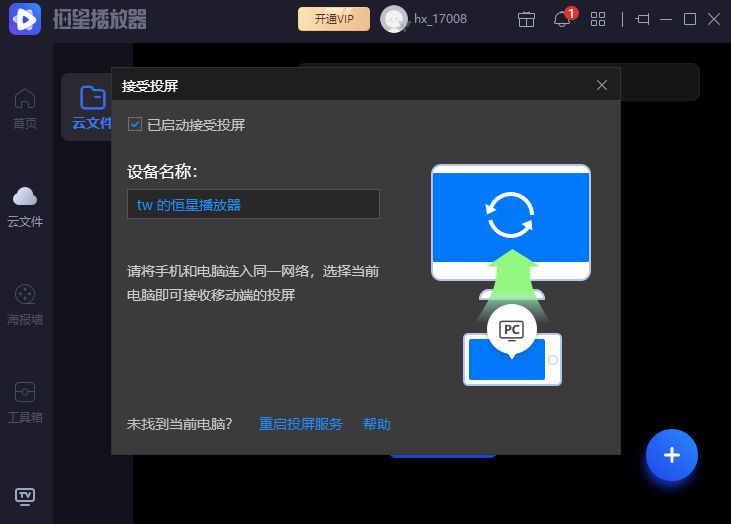Uncheck 已启动接受投屏 checkbox
The height and width of the screenshot is (524, 731).
tap(135, 124)
